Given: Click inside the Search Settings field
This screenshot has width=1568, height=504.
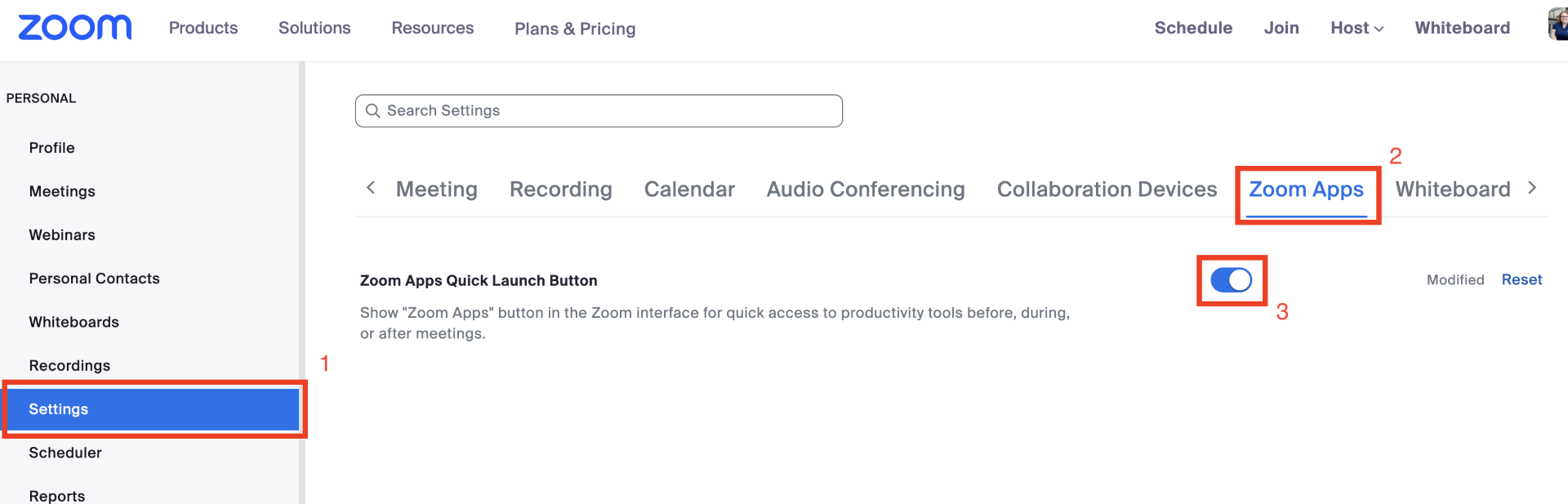Looking at the screenshot, I should (x=599, y=110).
